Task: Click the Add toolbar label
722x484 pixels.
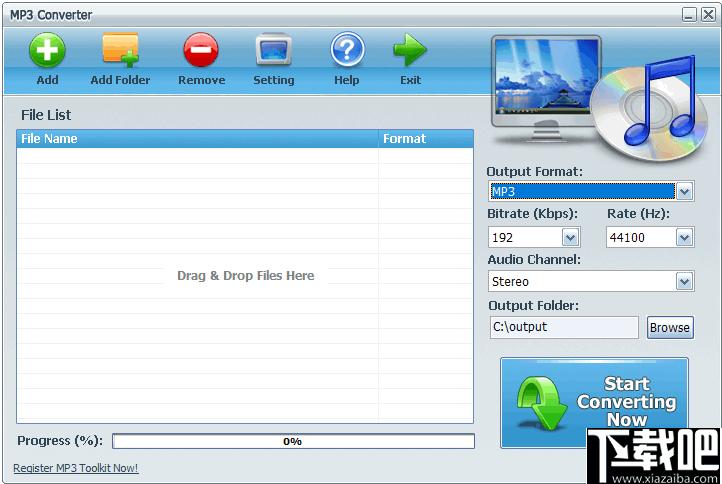Action: 47,80
